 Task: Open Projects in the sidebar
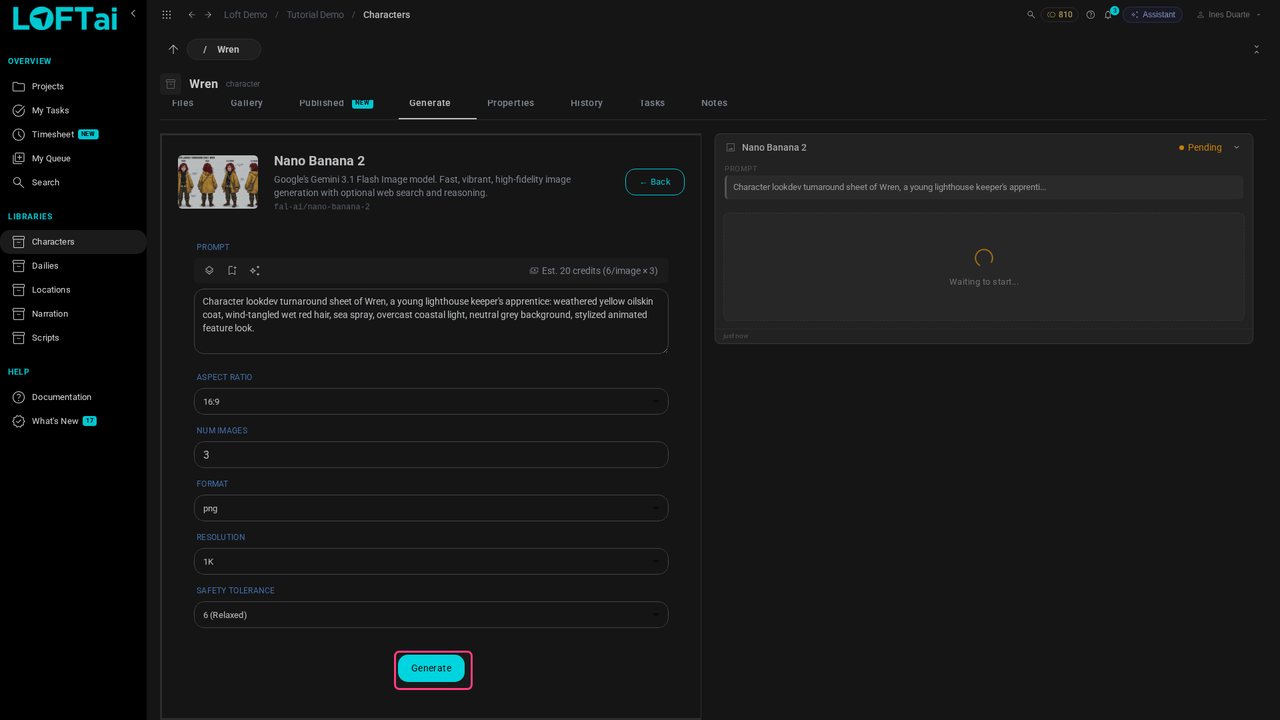coord(73,86)
